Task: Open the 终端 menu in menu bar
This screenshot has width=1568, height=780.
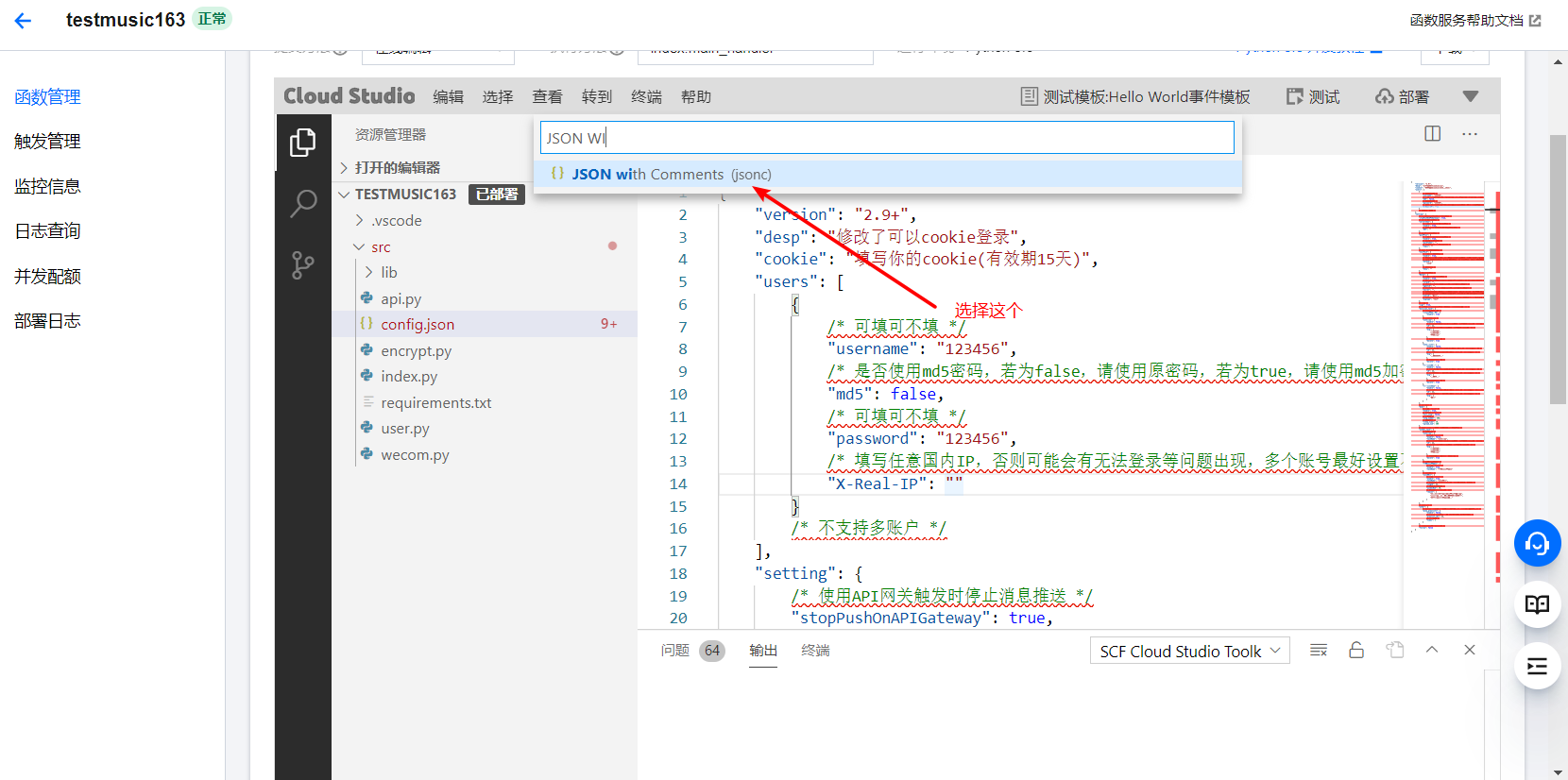Action: (x=647, y=96)
